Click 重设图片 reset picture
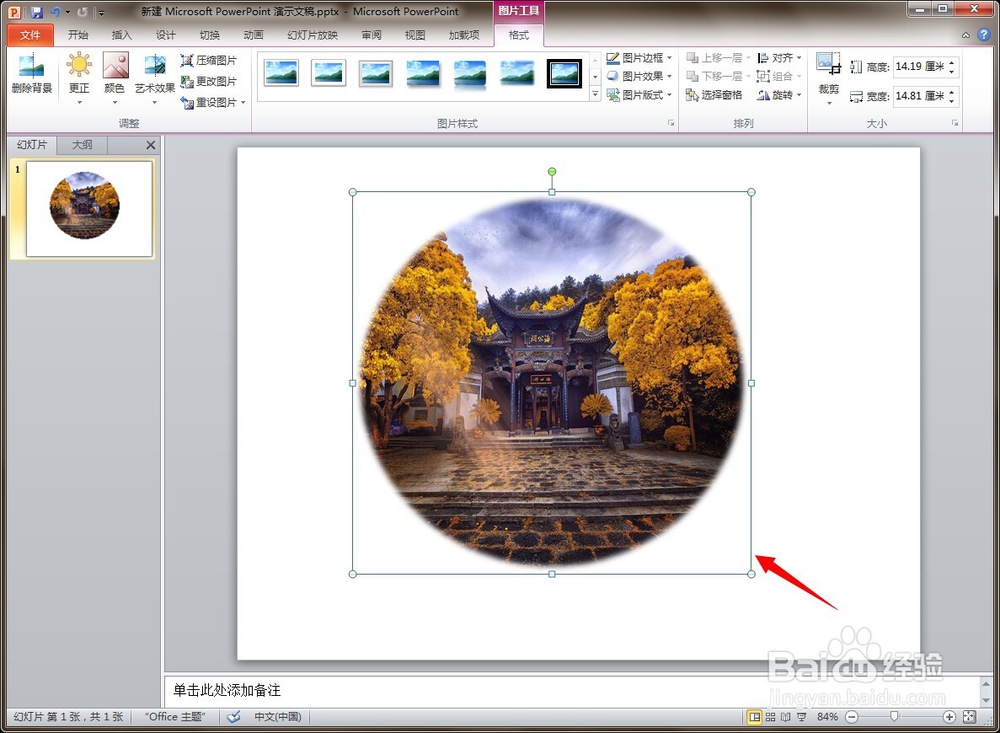The image size is (1000, 733). point(209,103)
